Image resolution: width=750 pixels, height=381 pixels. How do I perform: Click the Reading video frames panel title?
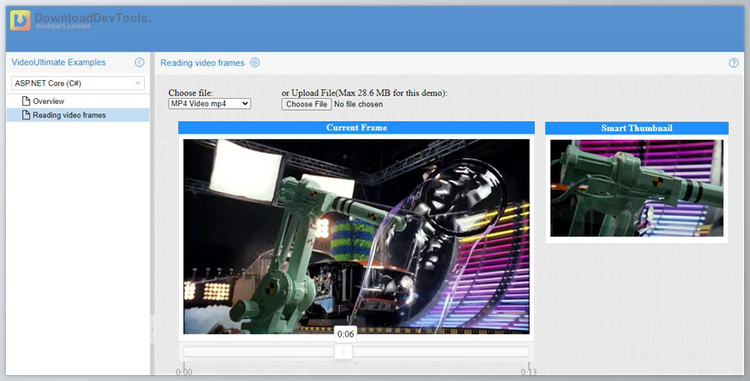click(202, 63)
